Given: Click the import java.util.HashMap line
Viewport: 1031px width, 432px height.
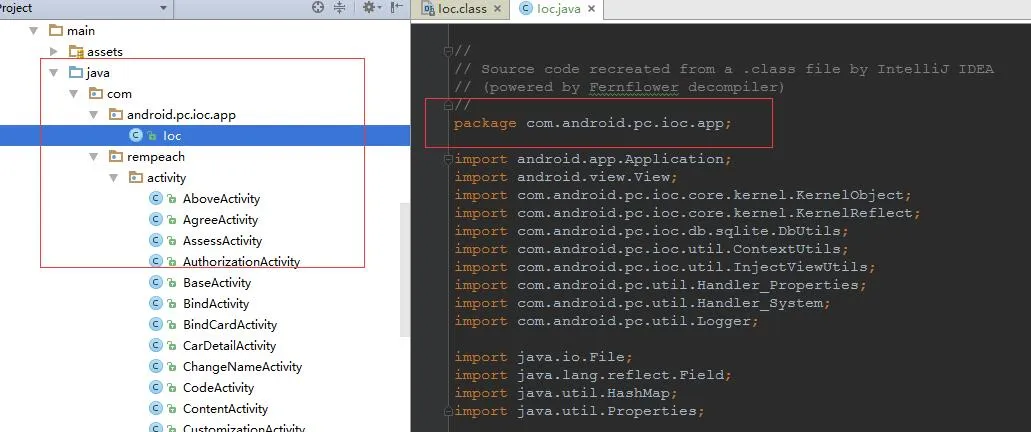Looking at the screenshot, I should [566, 393].
